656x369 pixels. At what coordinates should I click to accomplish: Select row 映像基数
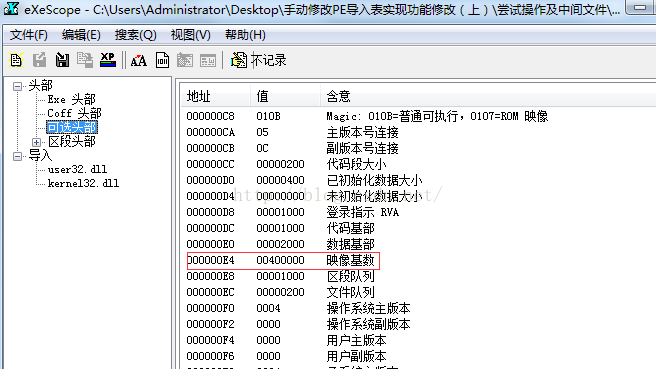418,260
